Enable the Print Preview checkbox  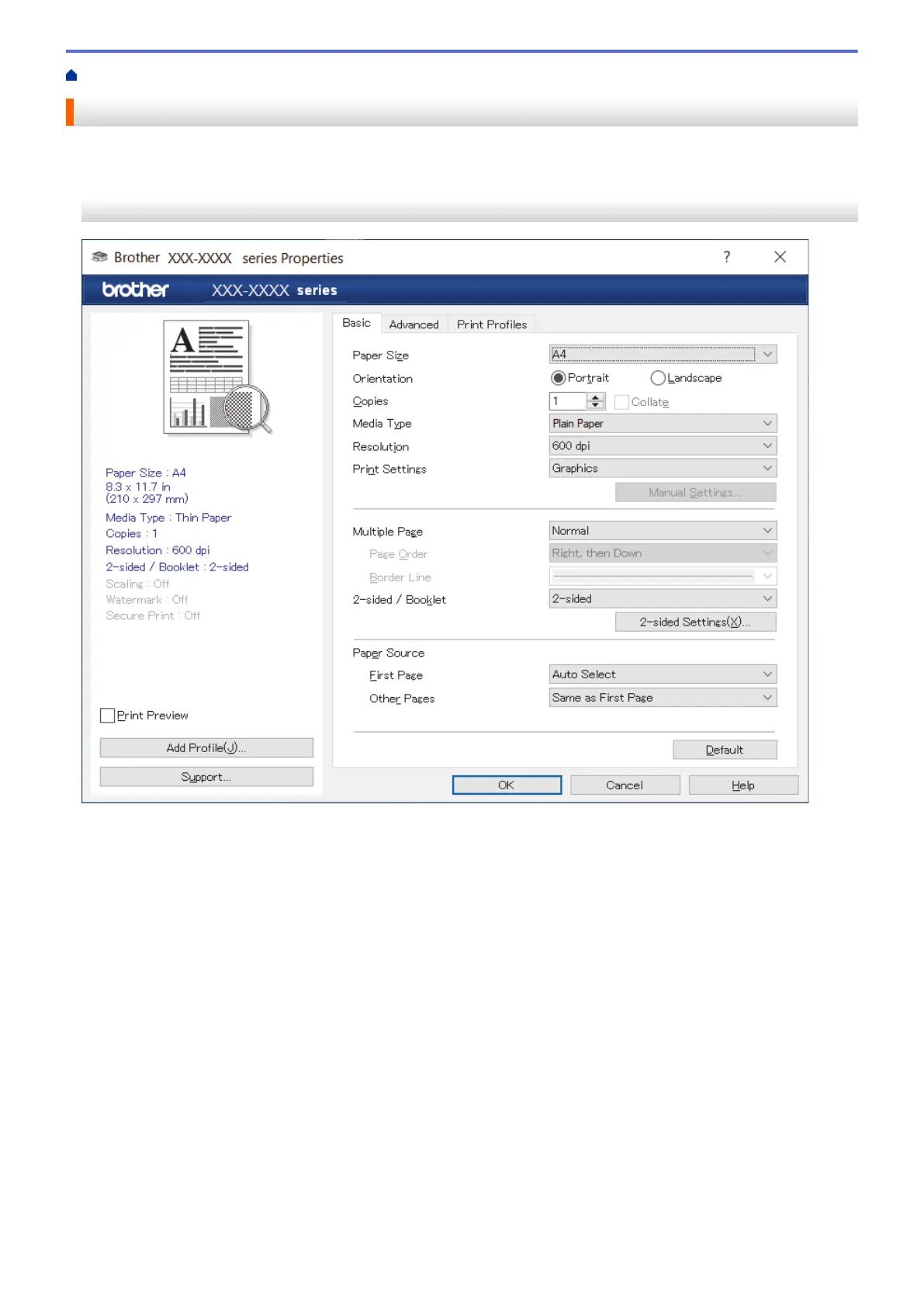point(108,716)
